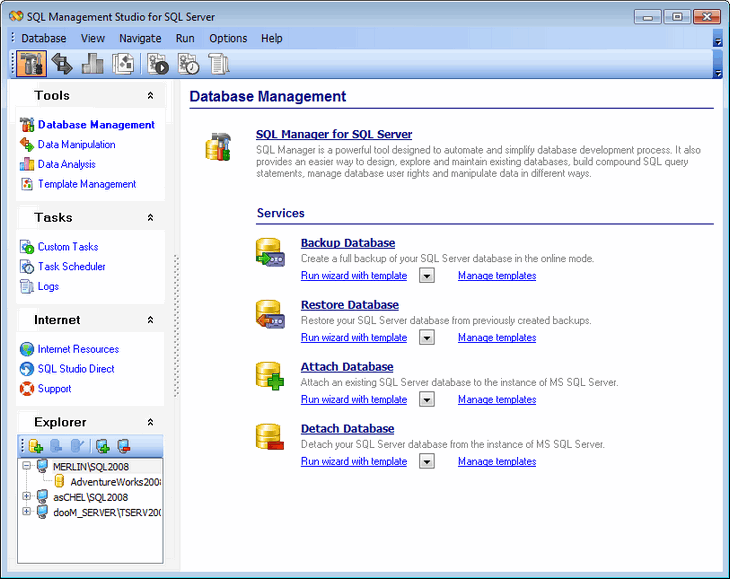Open the Logs toolbar icon
The width and height of the screenshot is (730, 579).
tap(219, 64)
